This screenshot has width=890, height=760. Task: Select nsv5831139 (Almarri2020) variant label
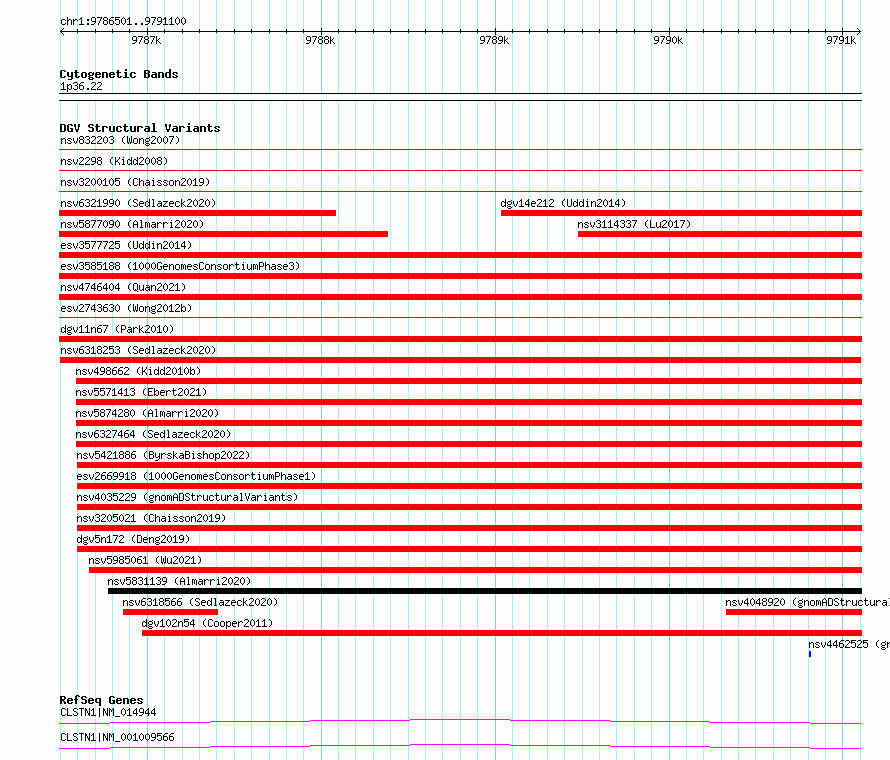point(179,581)
